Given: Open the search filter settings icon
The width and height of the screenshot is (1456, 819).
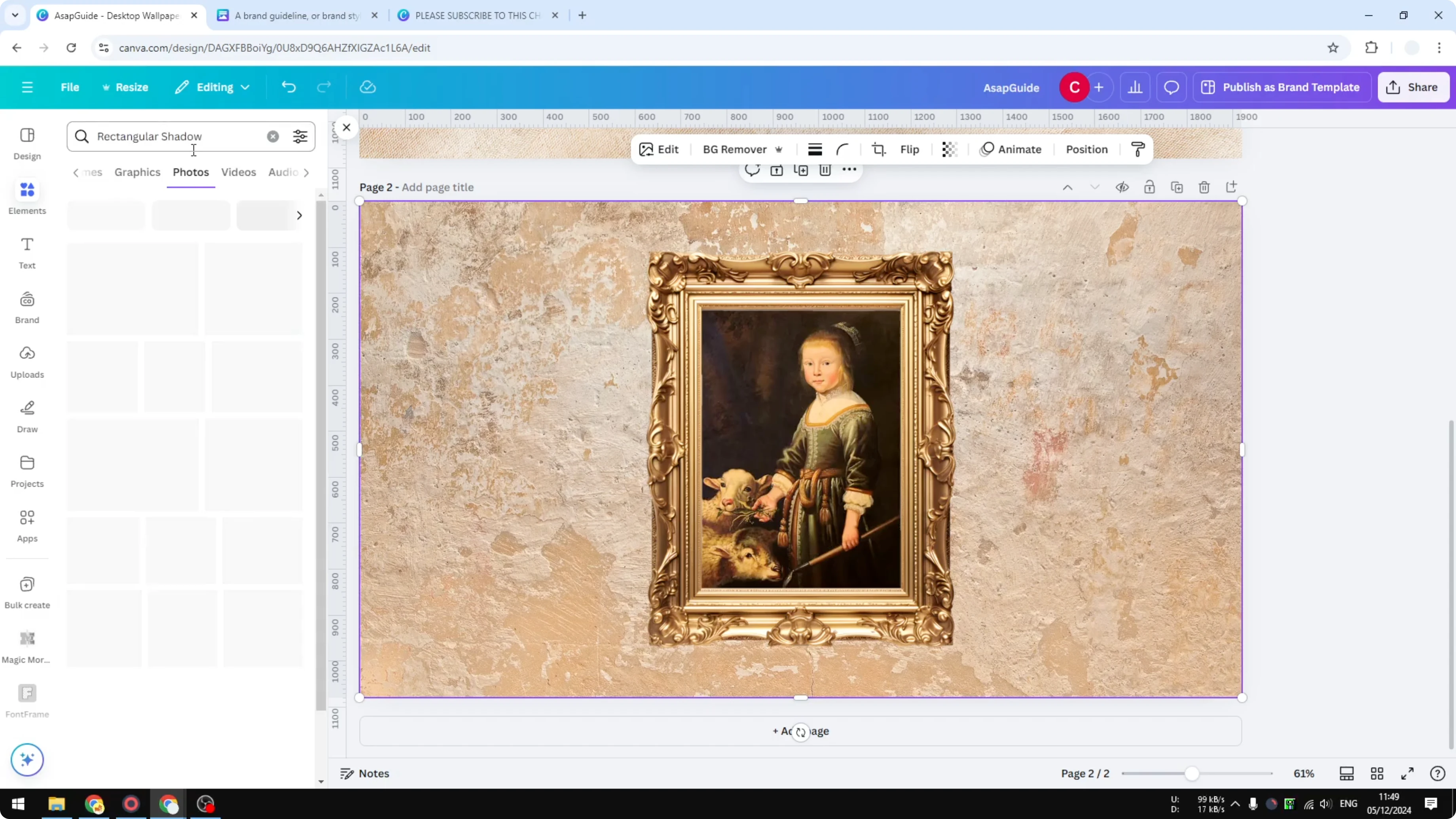Looking at the screenshot, I should click(x=300, y=136).
